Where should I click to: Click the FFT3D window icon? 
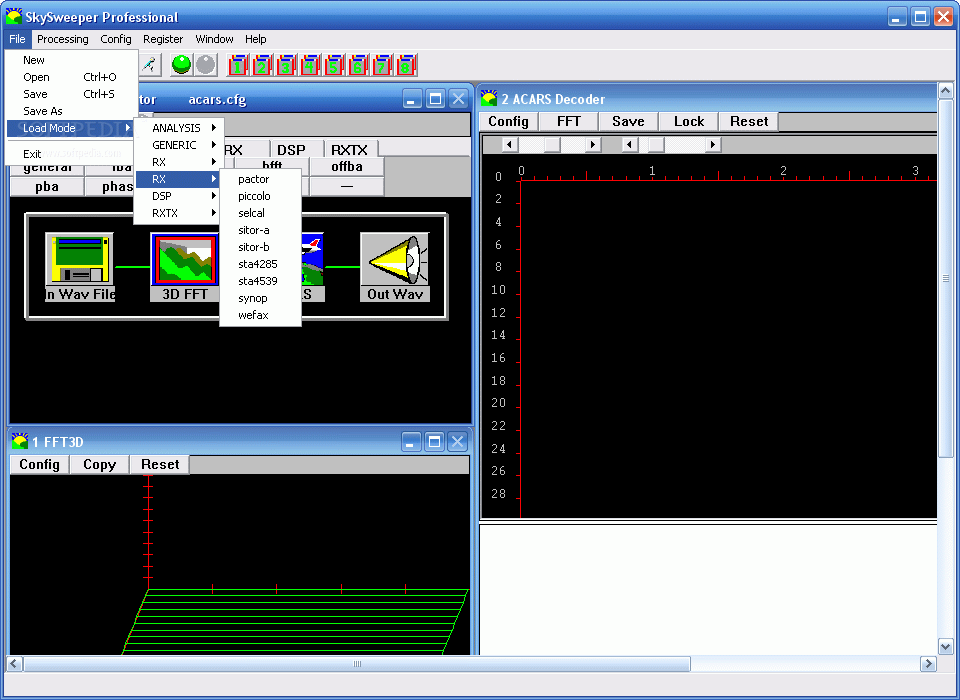point(20,441)
